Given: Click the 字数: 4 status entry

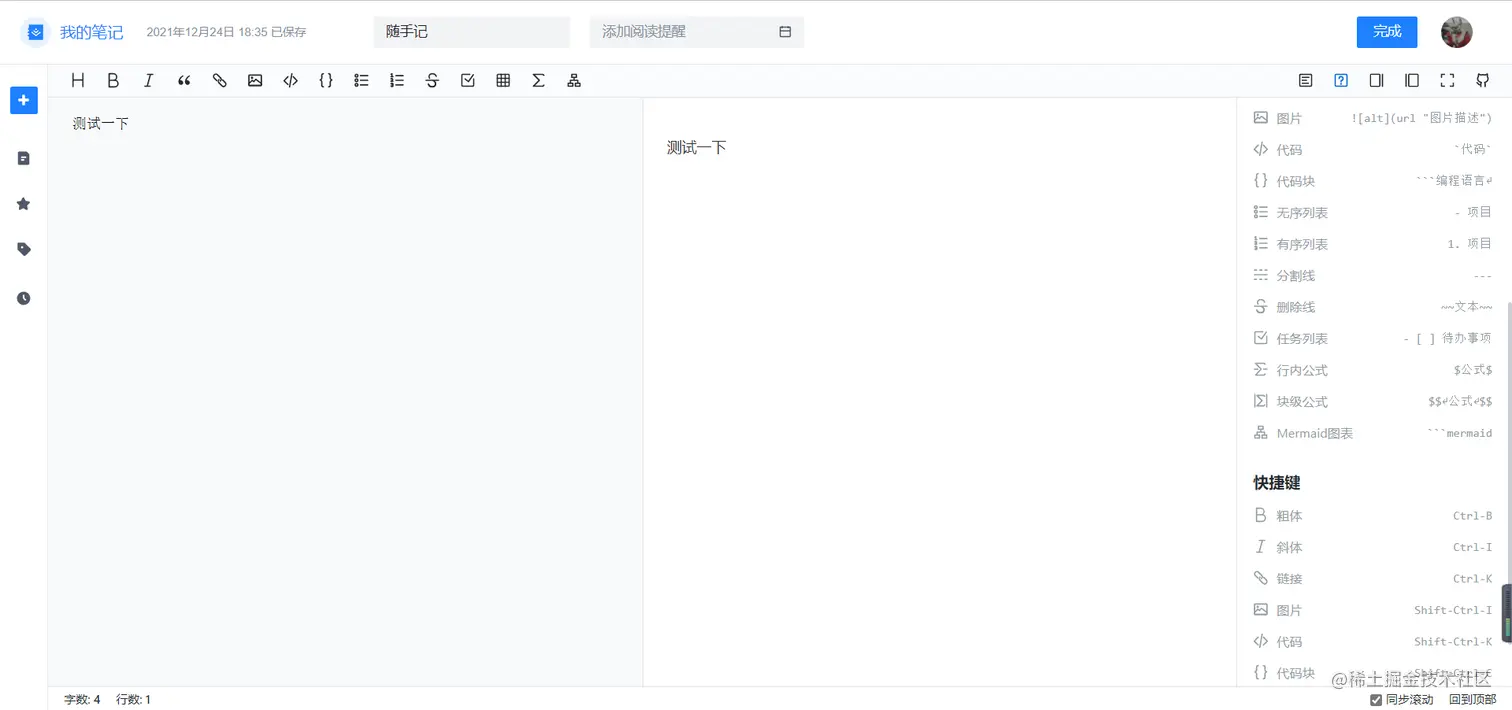Looking at the screenshot, I should 82,700.
